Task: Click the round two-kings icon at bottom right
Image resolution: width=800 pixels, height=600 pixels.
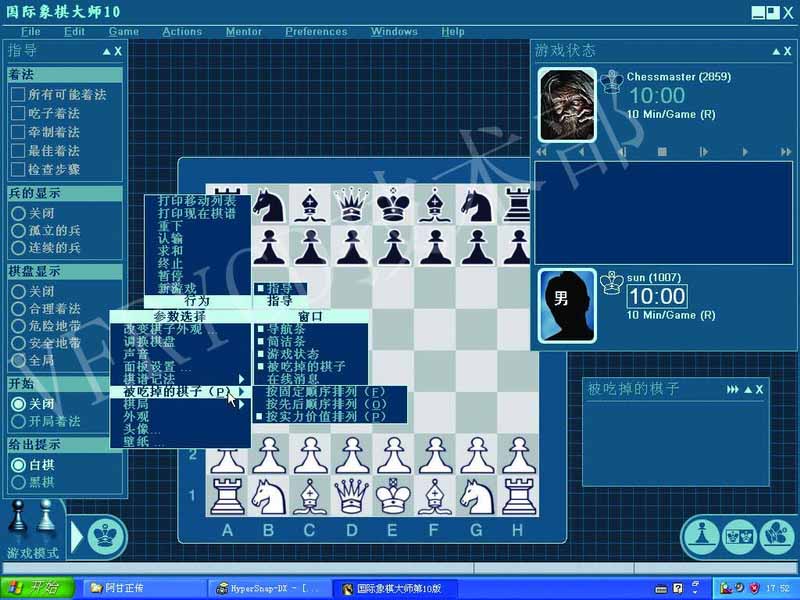Action: click(x=739, y=536)
